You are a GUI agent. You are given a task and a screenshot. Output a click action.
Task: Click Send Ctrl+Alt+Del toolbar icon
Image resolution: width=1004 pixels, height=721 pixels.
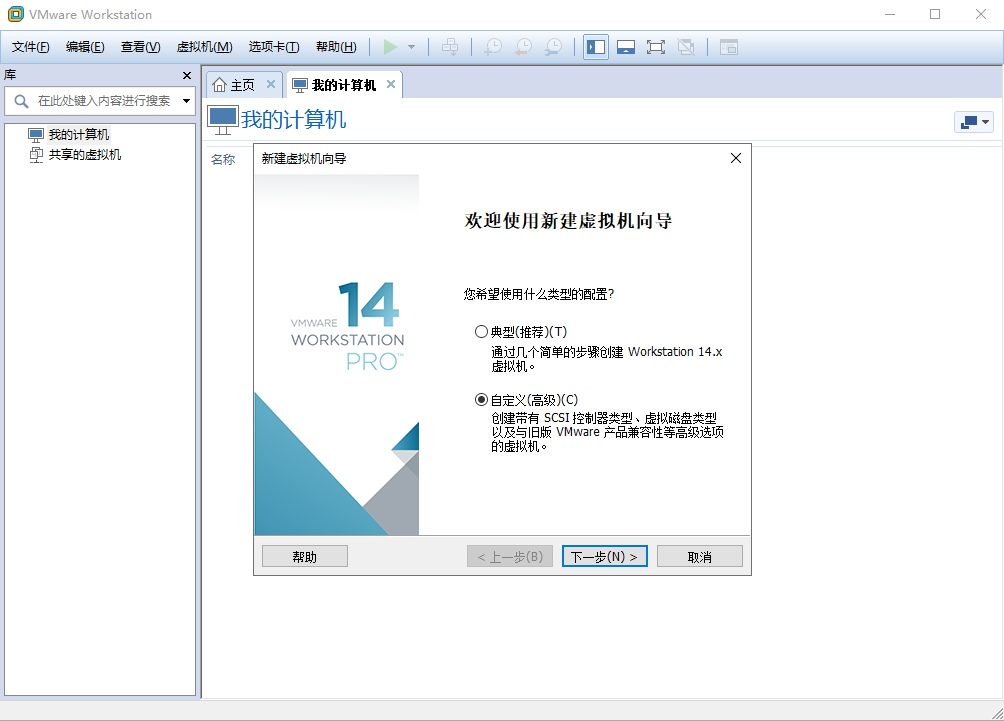450,47
